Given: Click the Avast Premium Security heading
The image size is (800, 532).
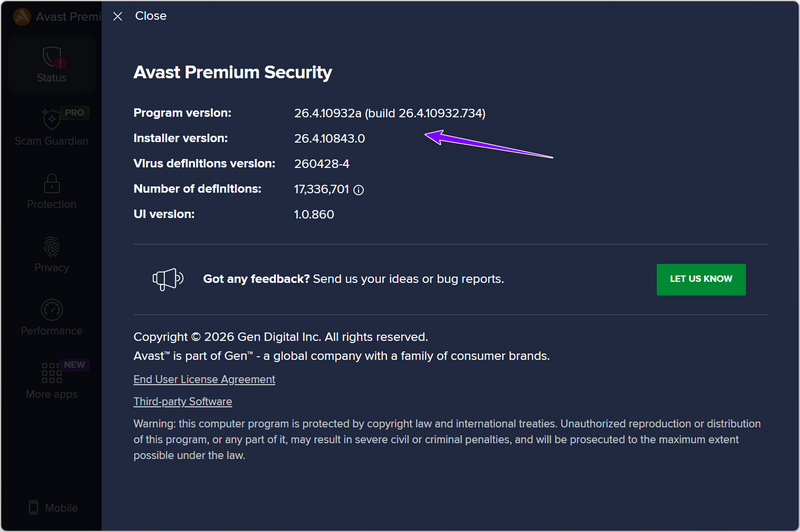Looking at the screenshot, I should [x=232, y=73].
